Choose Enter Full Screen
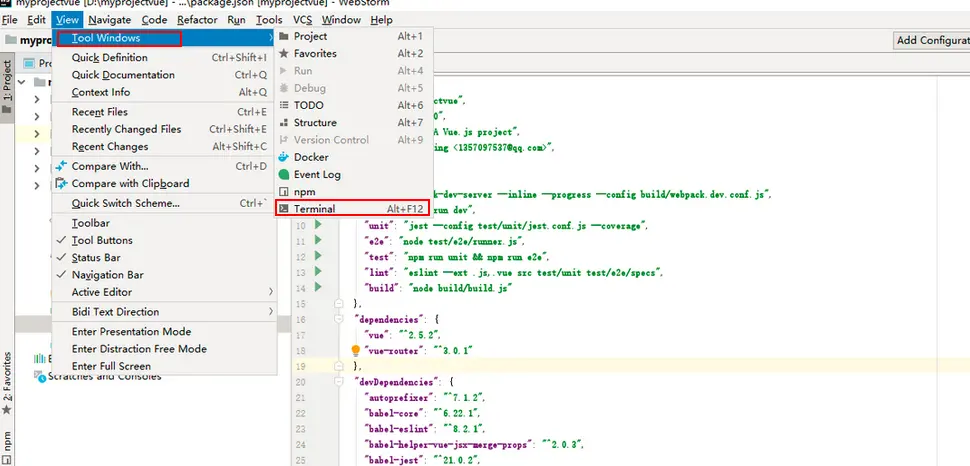The image size is (970, 466). tap(164, 366)
